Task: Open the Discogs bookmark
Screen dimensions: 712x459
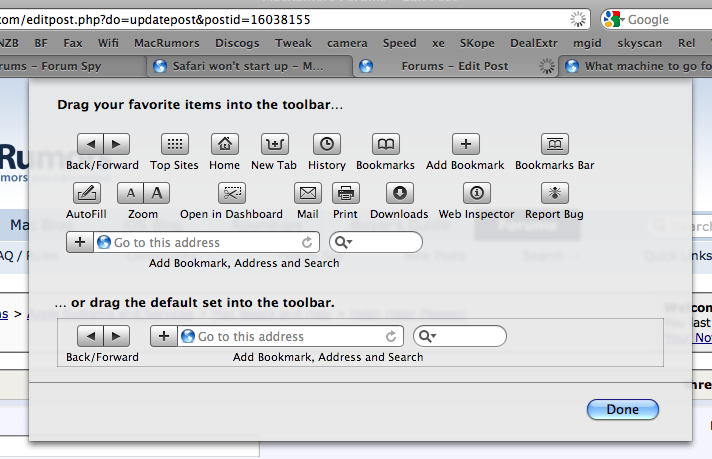Action: 237,43
